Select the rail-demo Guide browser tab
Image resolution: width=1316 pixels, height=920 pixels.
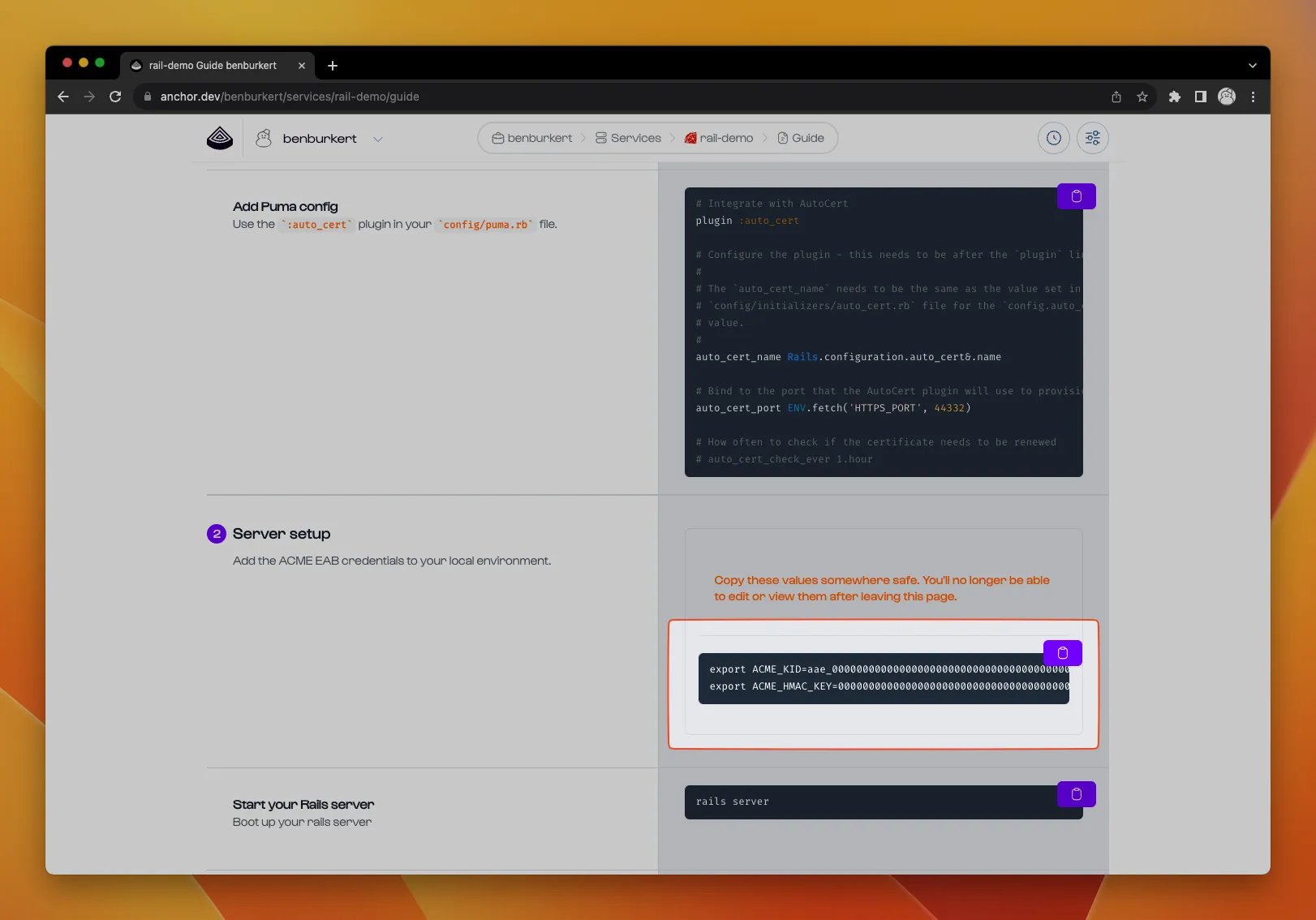[x=213, y=66]
